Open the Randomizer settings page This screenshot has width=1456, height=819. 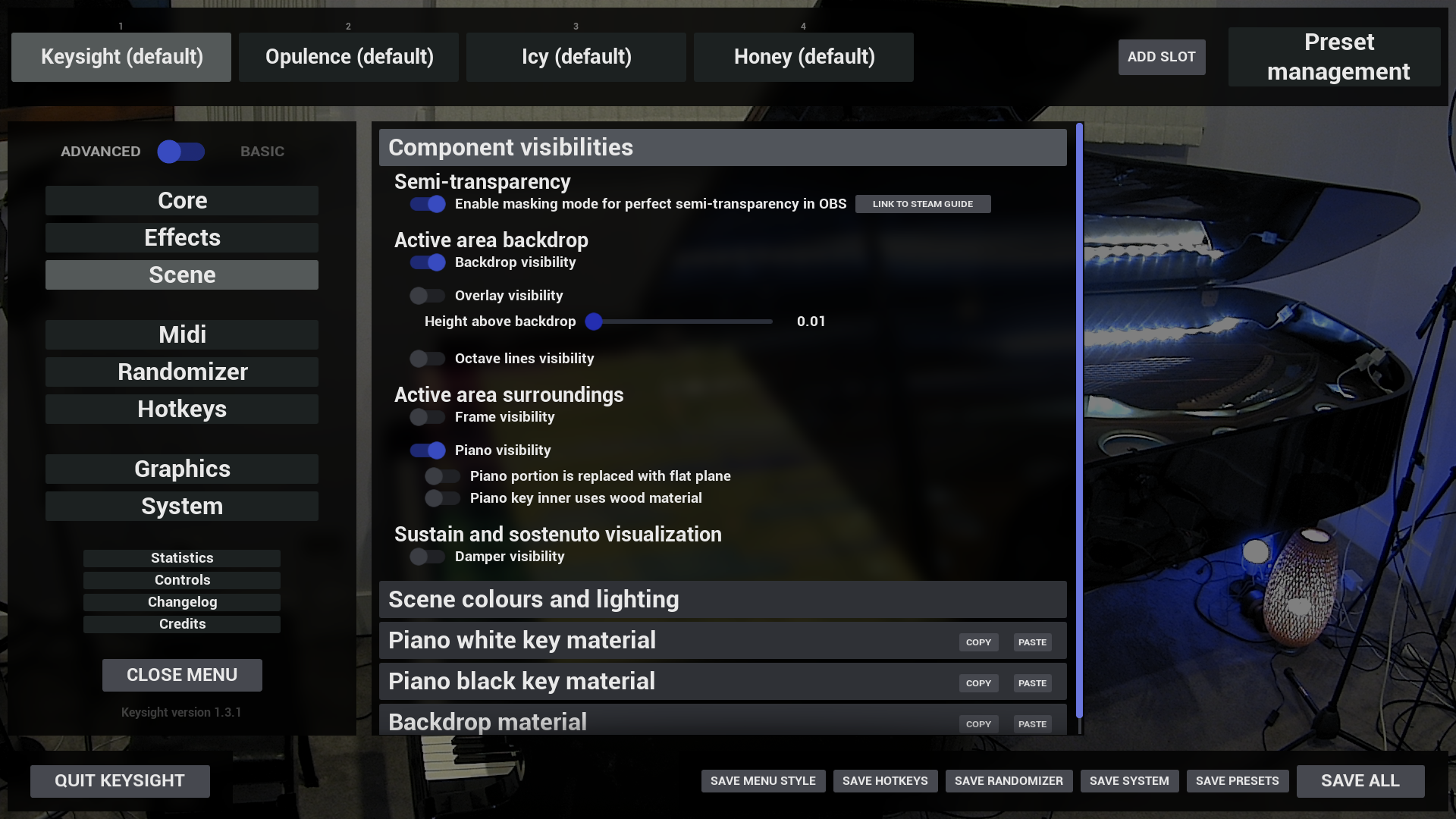tap(182, 372)
